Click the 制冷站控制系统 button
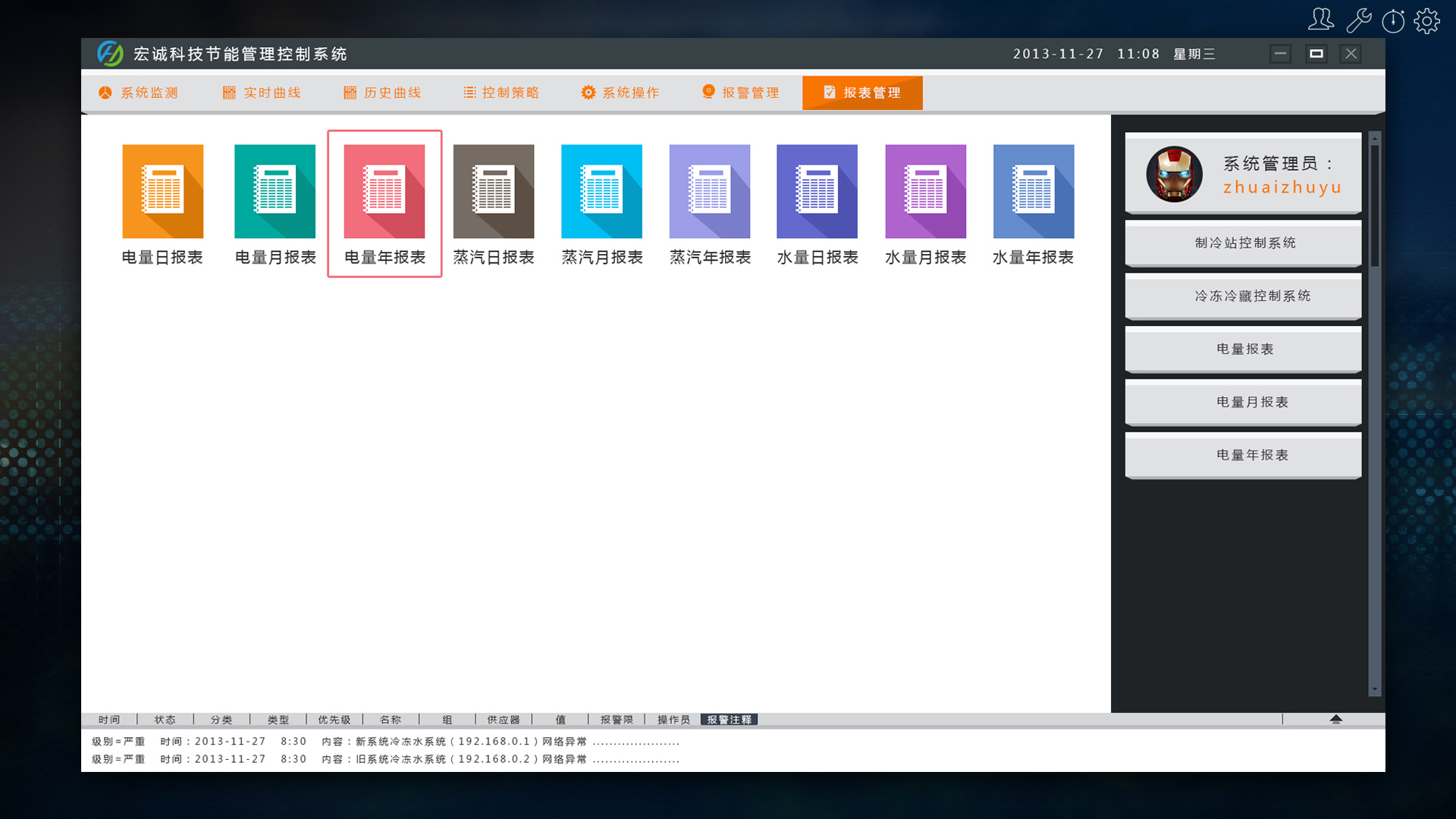The image size is (1456, 819). click(x=1244, y=243)
